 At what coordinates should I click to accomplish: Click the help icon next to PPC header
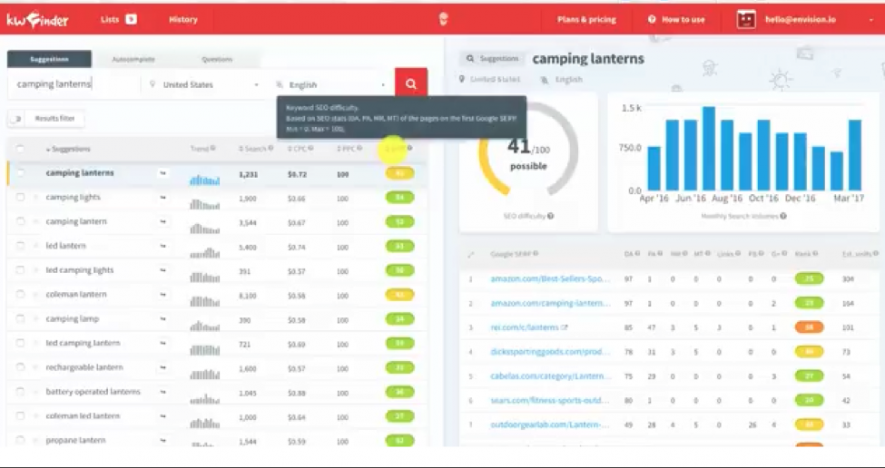tap(358, 148)
